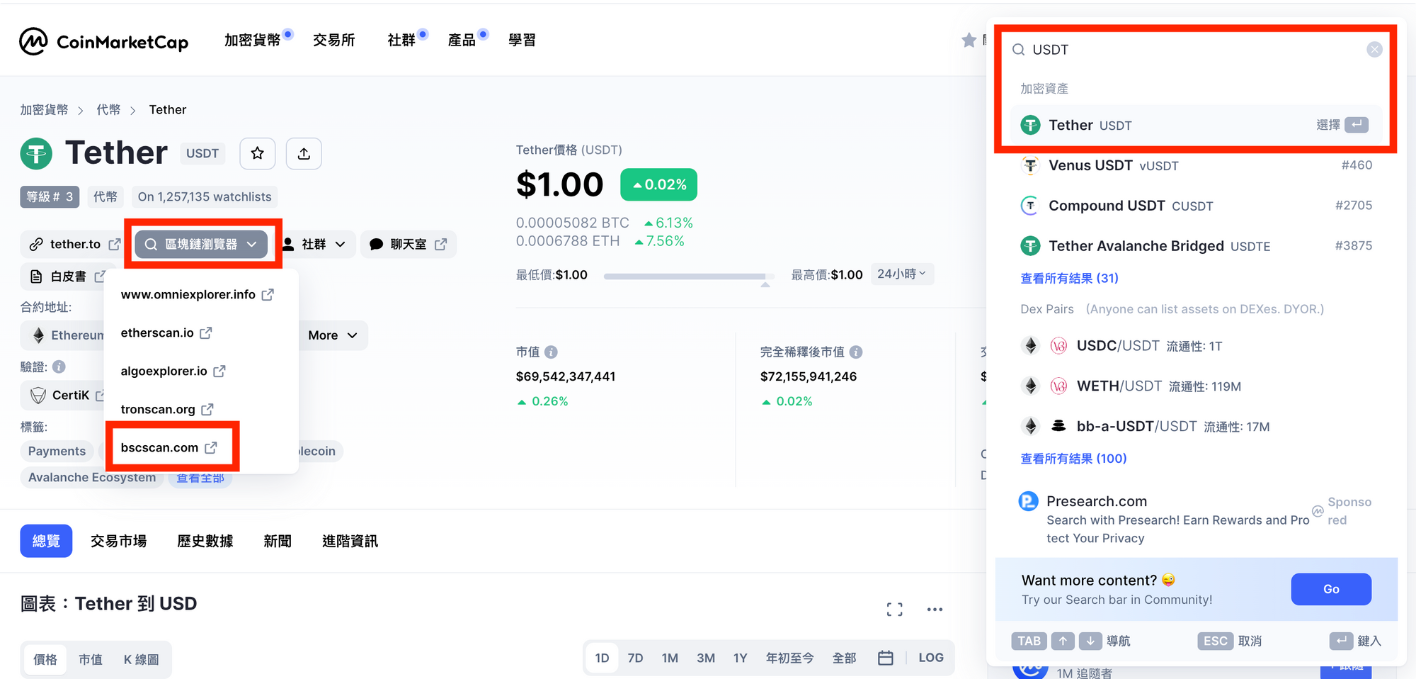Viewport: 1416px width, 692px height.
Task: Open the chat room (聊天室) link
Action: click(x=408, y=244)
